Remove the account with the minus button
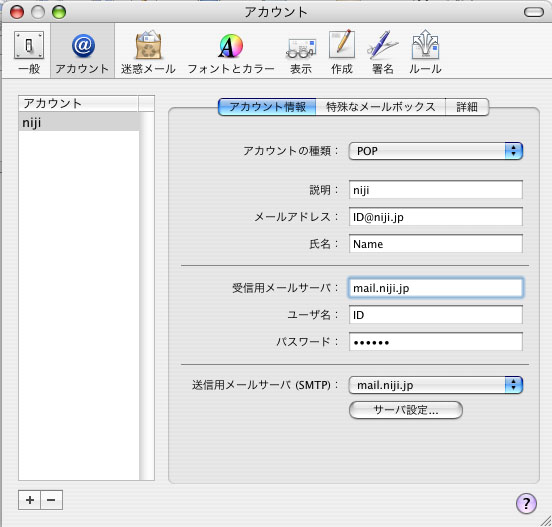The height and width of the screenshot is (527, 552). pyautogui.click(x=51, y=500)
